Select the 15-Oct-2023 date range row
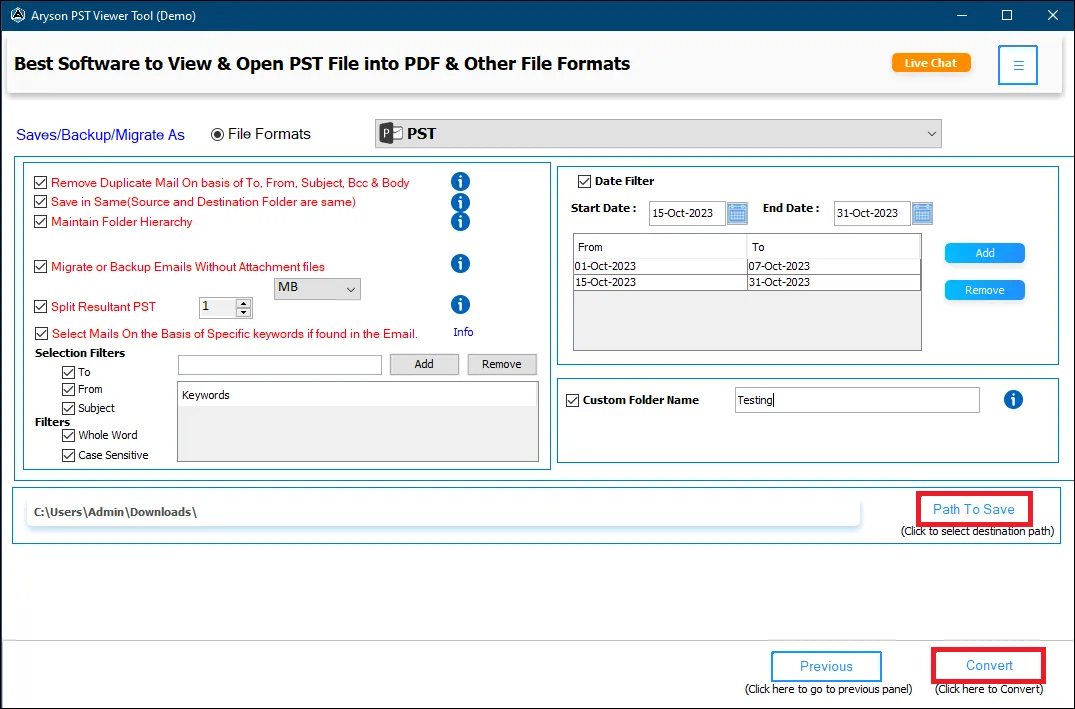The width and height of the screenshot is (1075, 709). coord(747,283)
